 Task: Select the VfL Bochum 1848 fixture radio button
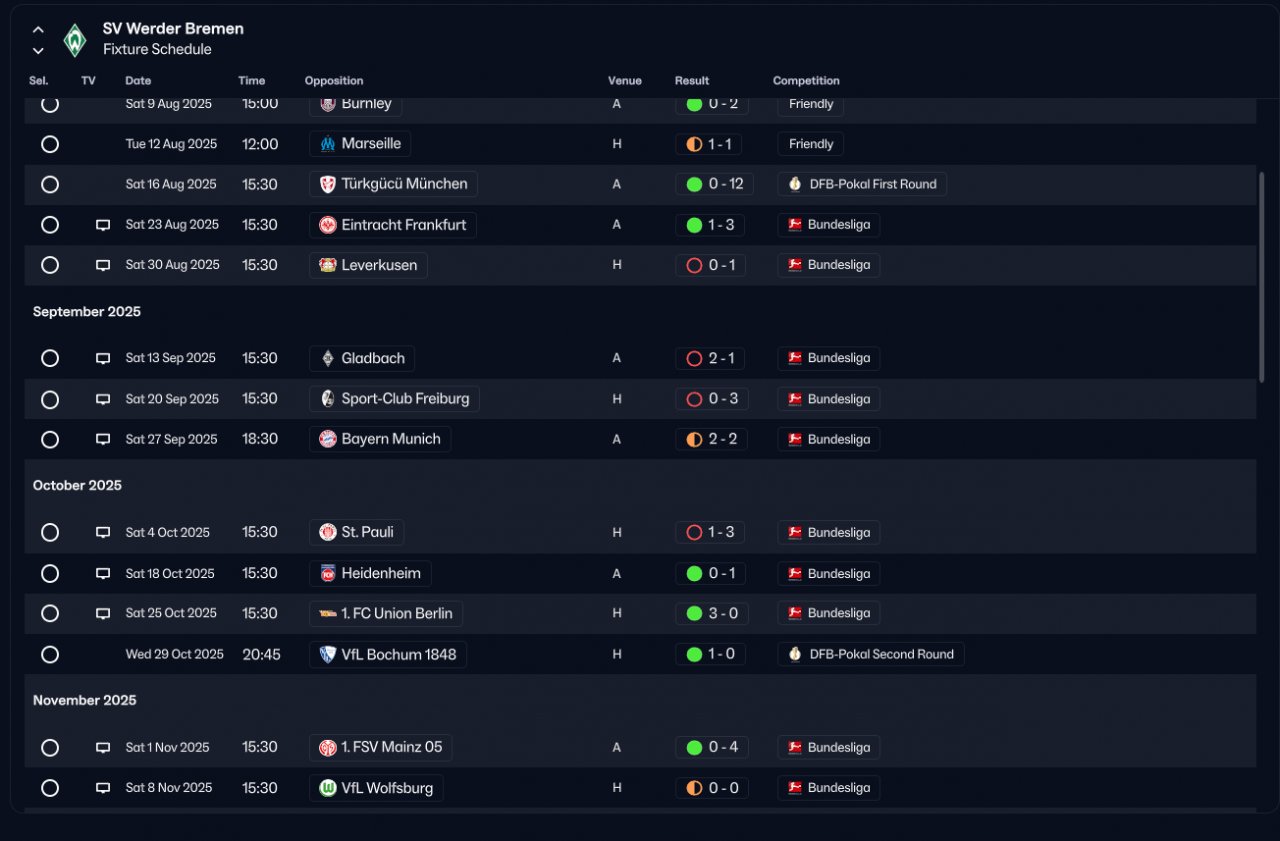click(x=50, y=655)
